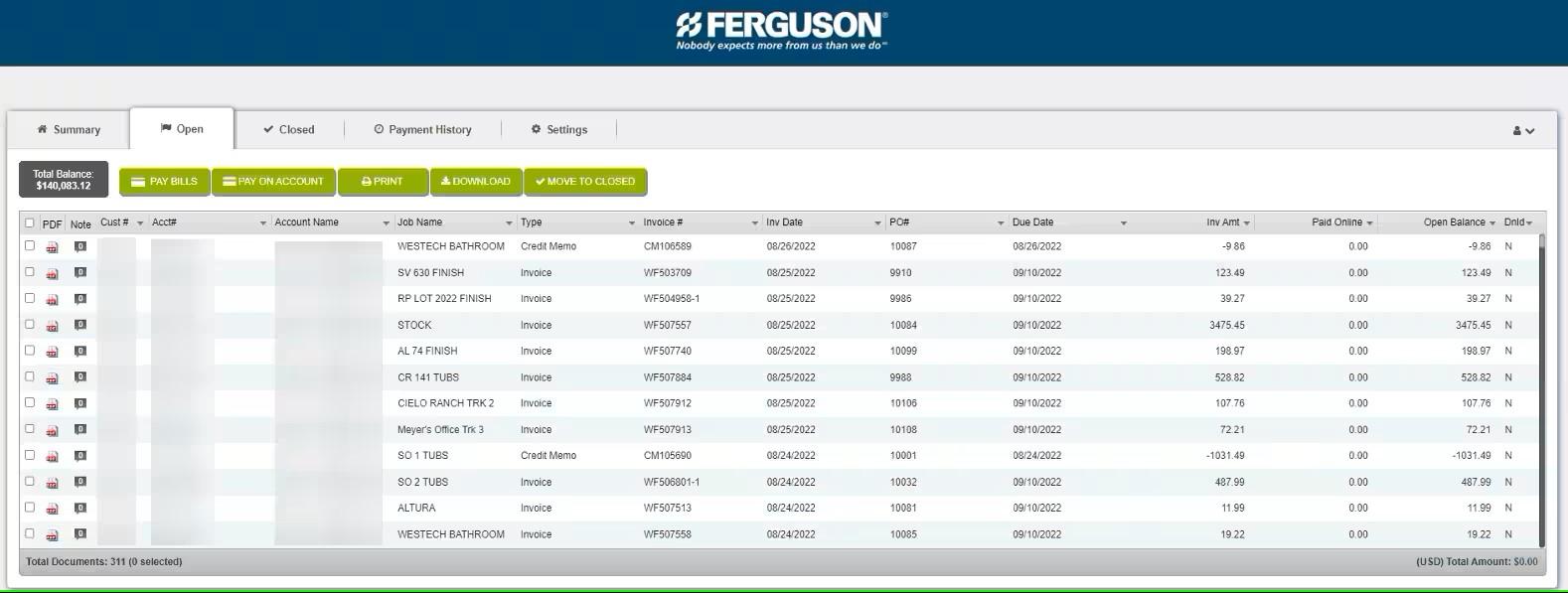
Task: Select the Open tab
Action: point(182,129)
